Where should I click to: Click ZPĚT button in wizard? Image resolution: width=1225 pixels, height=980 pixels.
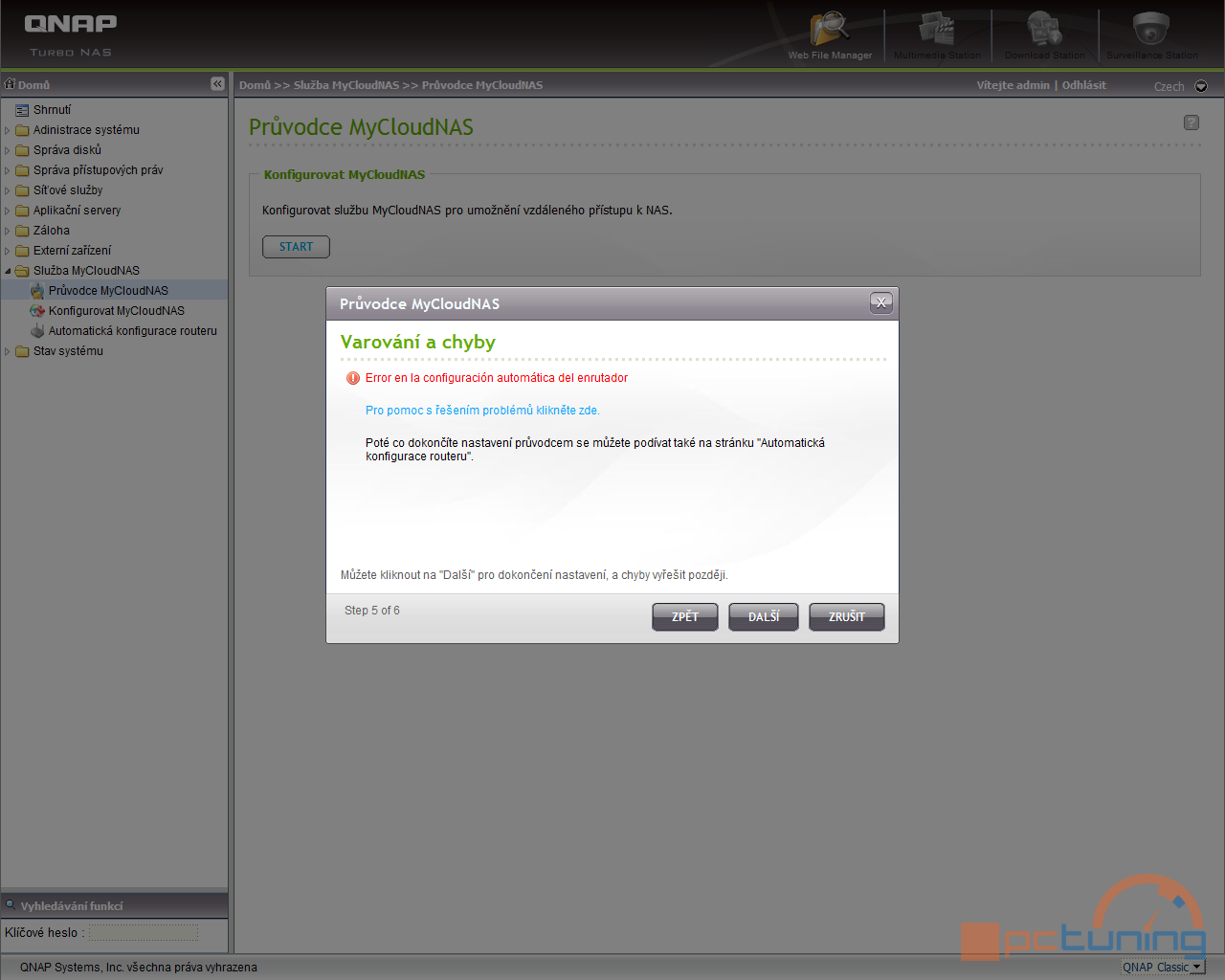(685, 617)
